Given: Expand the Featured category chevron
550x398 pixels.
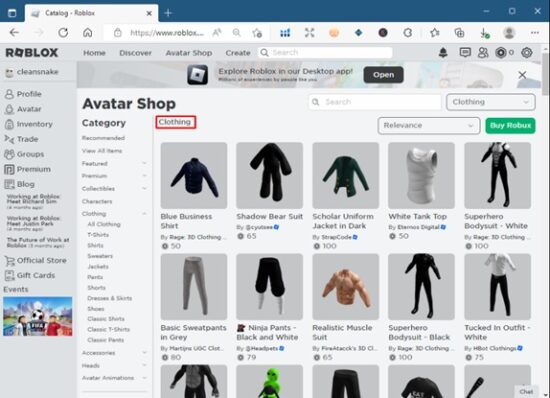Looking at the screenshot, I should click(145, 163).
